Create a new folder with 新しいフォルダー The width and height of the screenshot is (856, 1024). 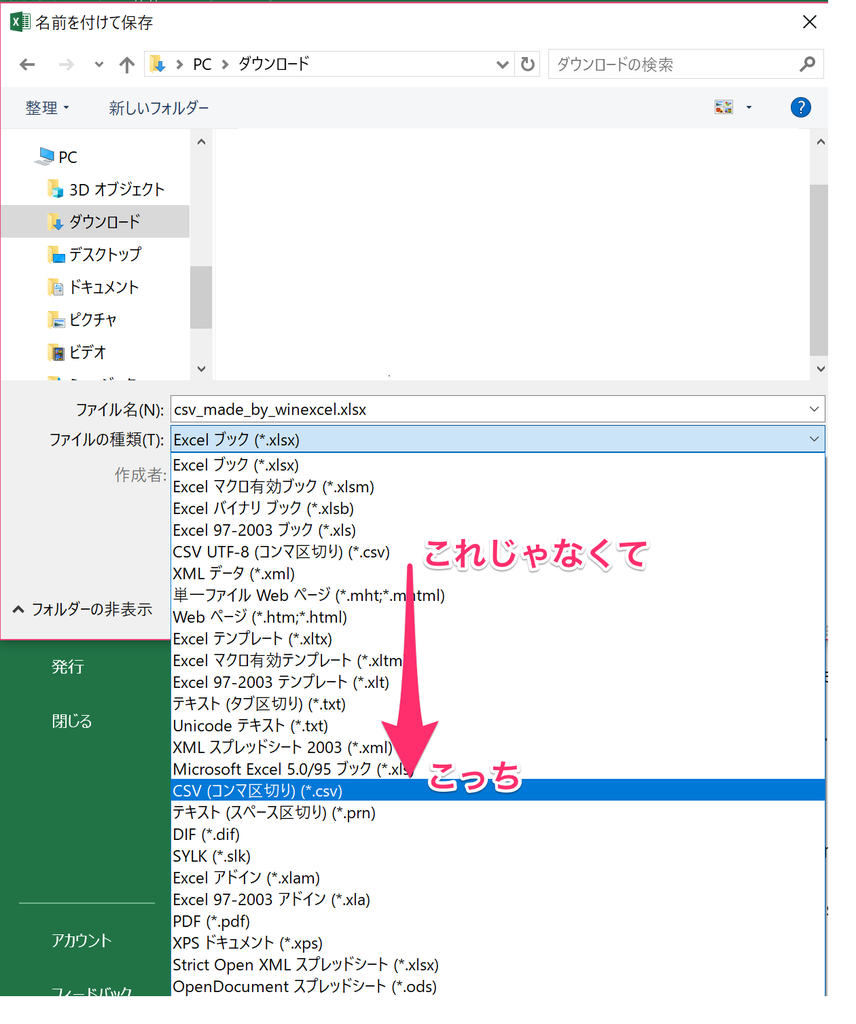coord(159,108)
